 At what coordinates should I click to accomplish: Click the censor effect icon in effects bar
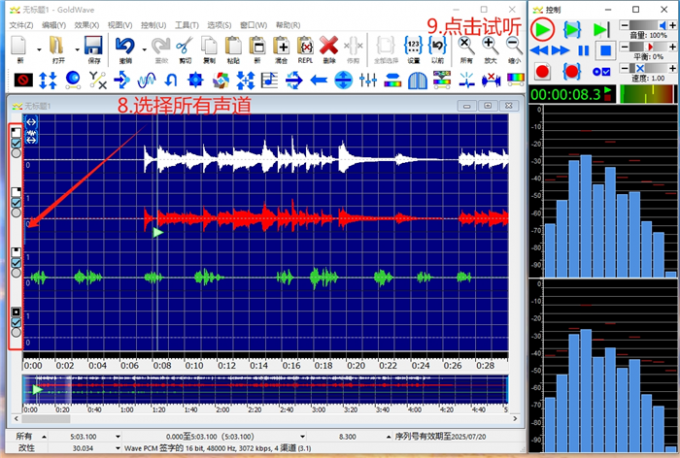click(23, 80)
